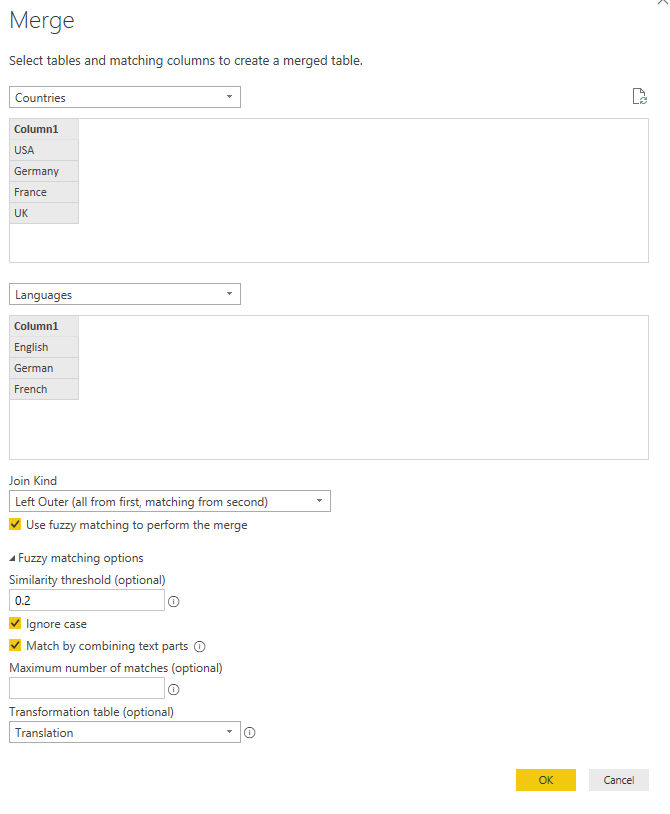Click info icon next to Maximum number of matches
The height and width of the screenshot is (814, 670).
(173, 689)
